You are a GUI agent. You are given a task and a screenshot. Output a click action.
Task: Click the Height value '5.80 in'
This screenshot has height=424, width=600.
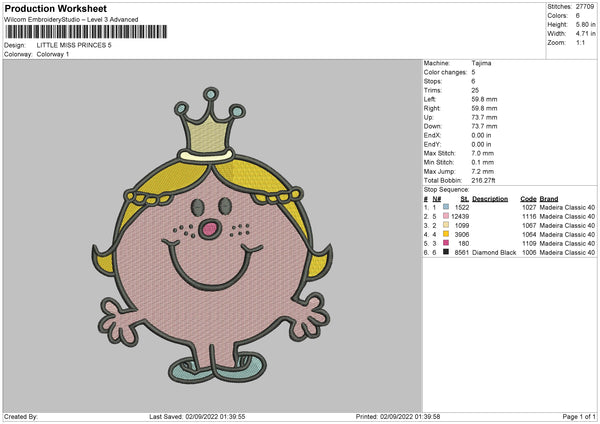click(585, 24)
